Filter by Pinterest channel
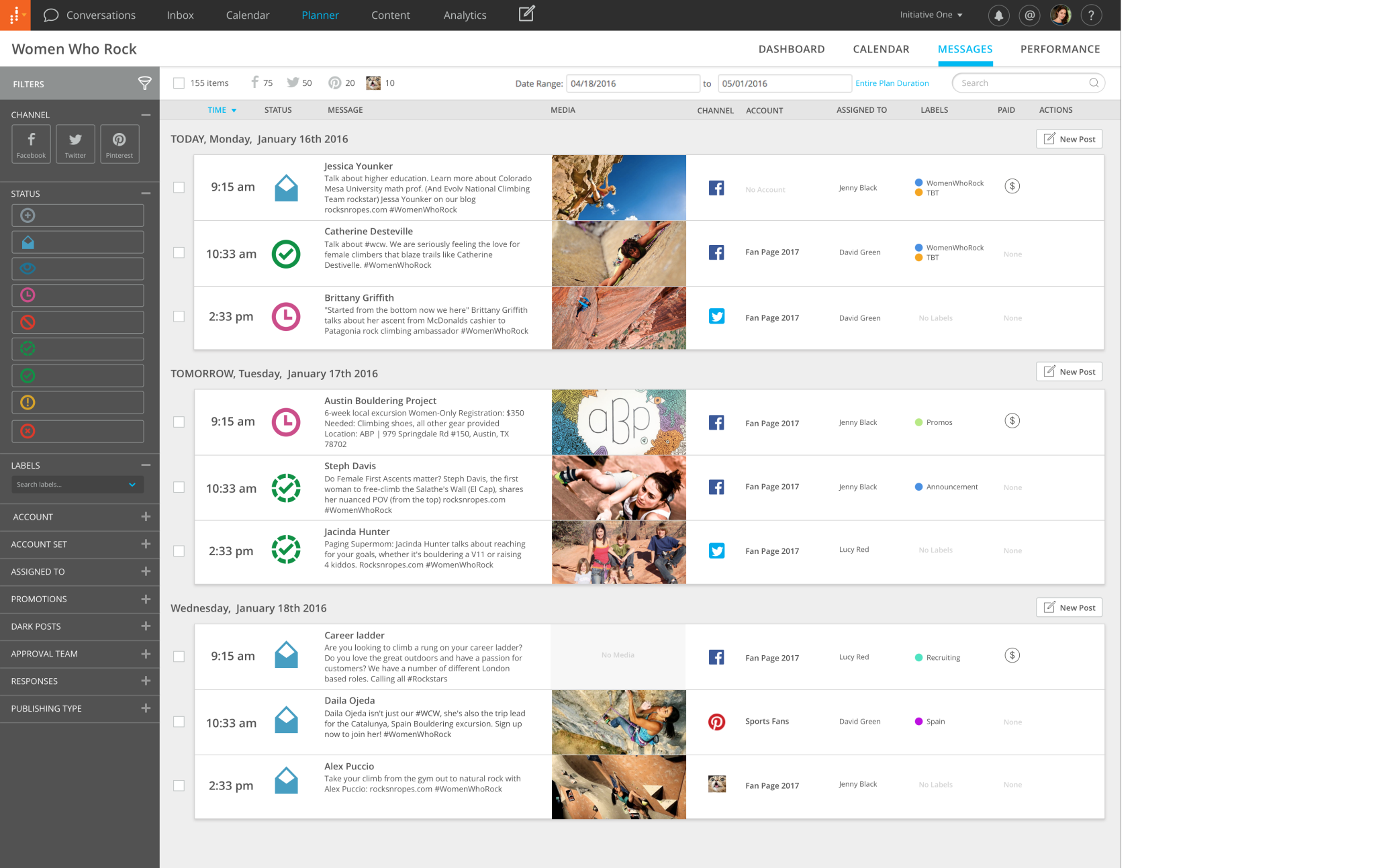The height and width of the screenshot is (868, 1375). point(119,144)
